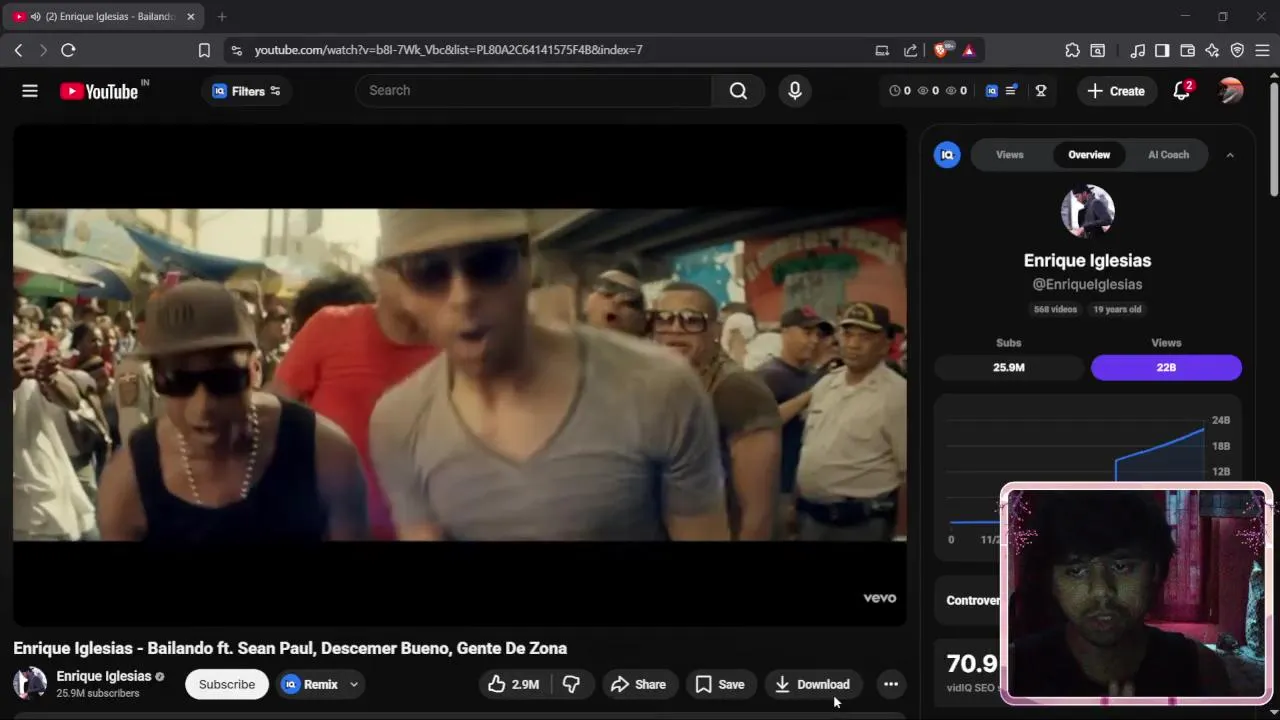Click the video player to pause
The height and width of the screenshot is (720, 1280).
[459, 375]
